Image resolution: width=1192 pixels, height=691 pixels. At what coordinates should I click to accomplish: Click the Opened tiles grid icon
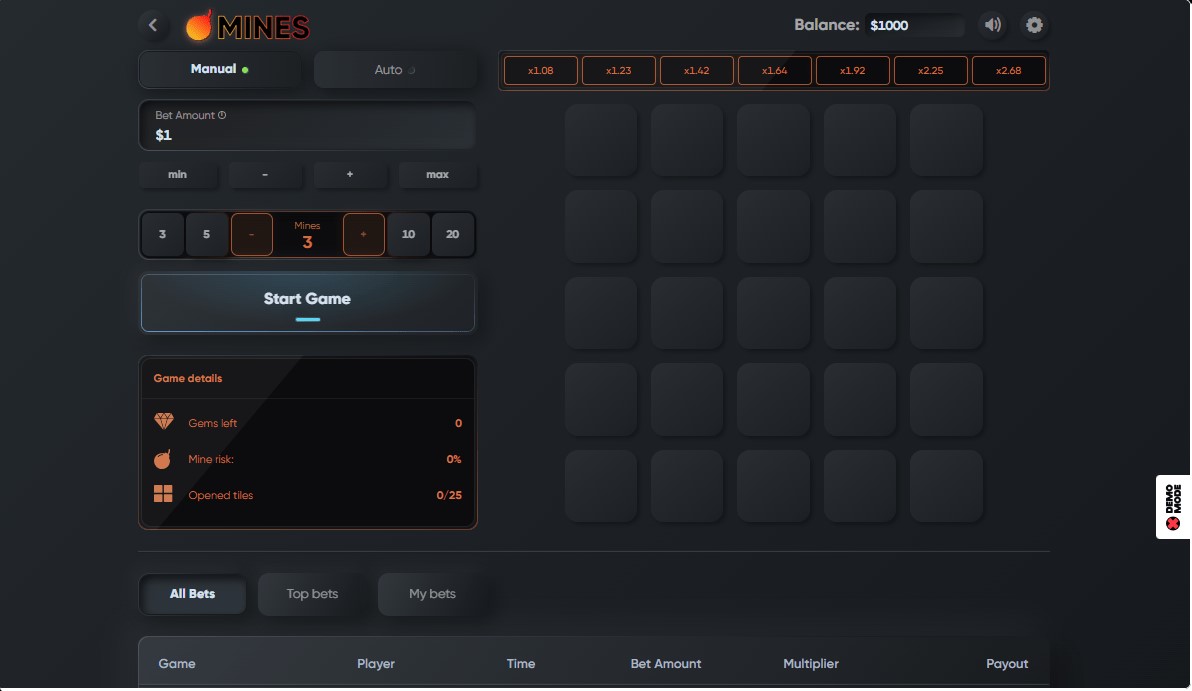pyautogui.click(x=163, y=494)
